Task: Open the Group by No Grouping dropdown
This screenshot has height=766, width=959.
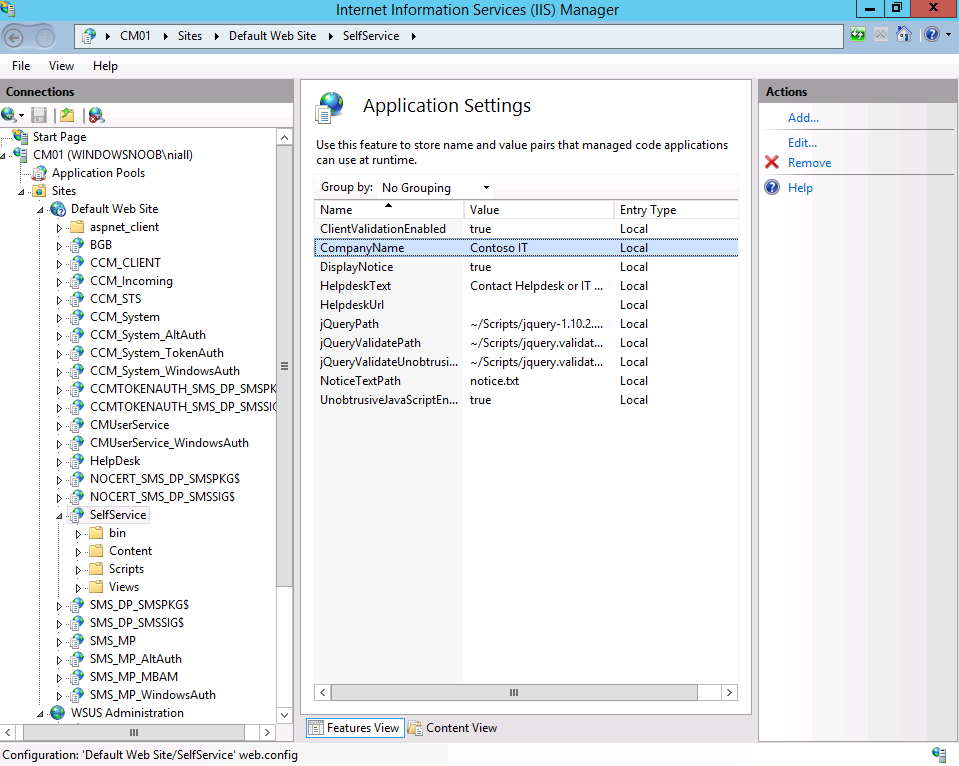Action: click(435, 187)
